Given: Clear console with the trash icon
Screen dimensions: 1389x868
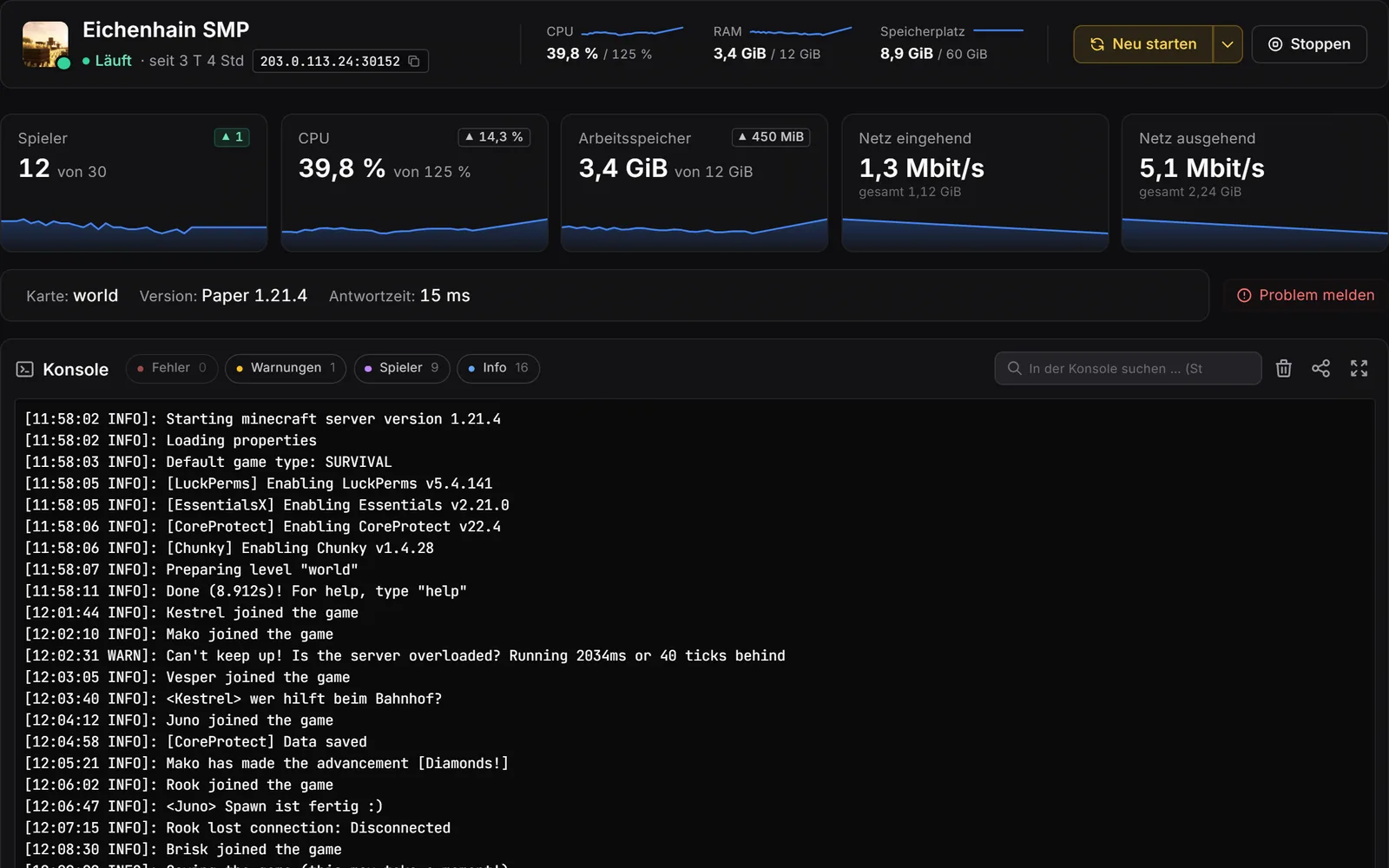Looking at the screenshot, I should coord(1284,368).
